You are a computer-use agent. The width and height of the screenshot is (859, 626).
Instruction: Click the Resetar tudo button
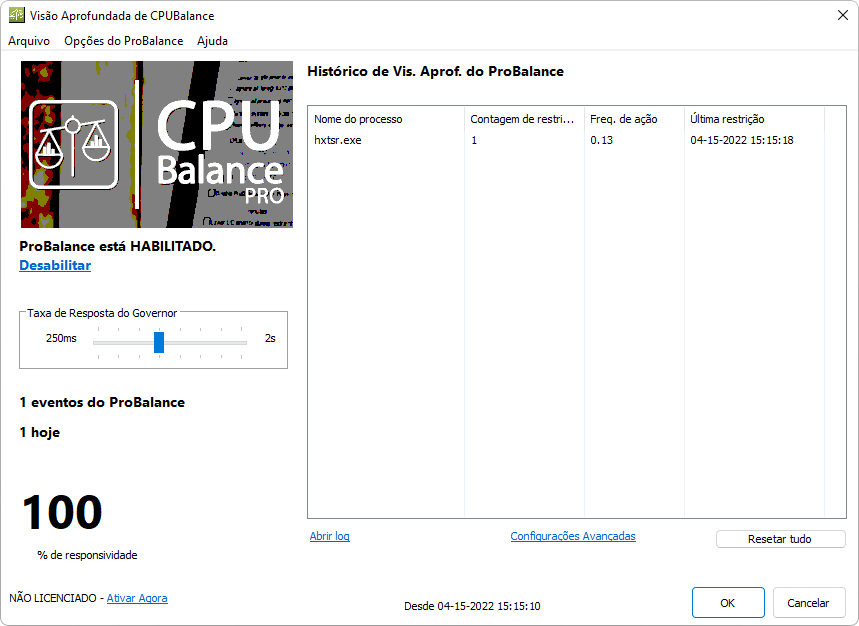pos(780,539)
